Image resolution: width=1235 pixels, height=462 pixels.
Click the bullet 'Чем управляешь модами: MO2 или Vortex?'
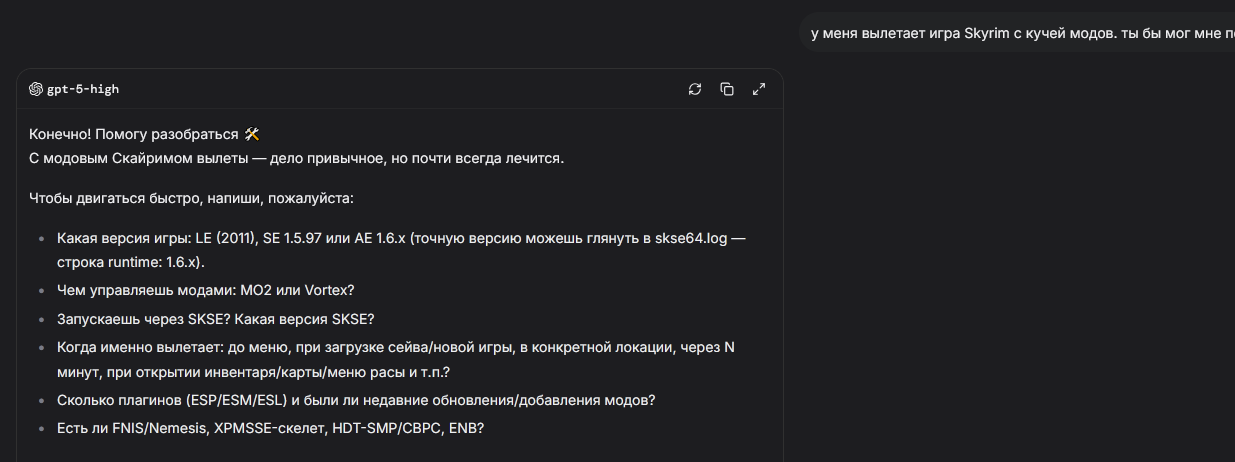pos(206,290)
